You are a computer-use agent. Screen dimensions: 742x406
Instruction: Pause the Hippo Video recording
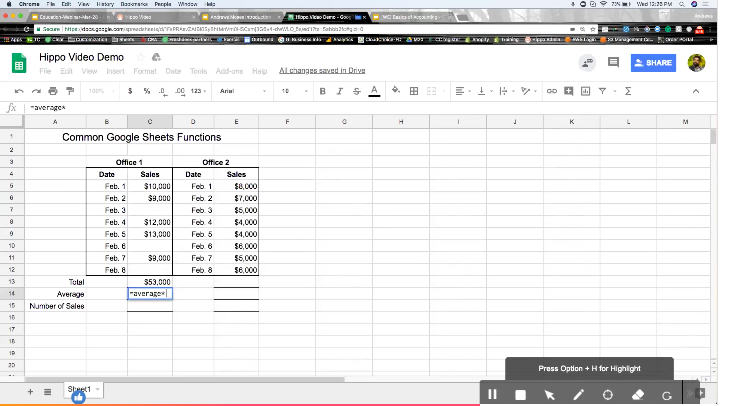pos(492,395)
